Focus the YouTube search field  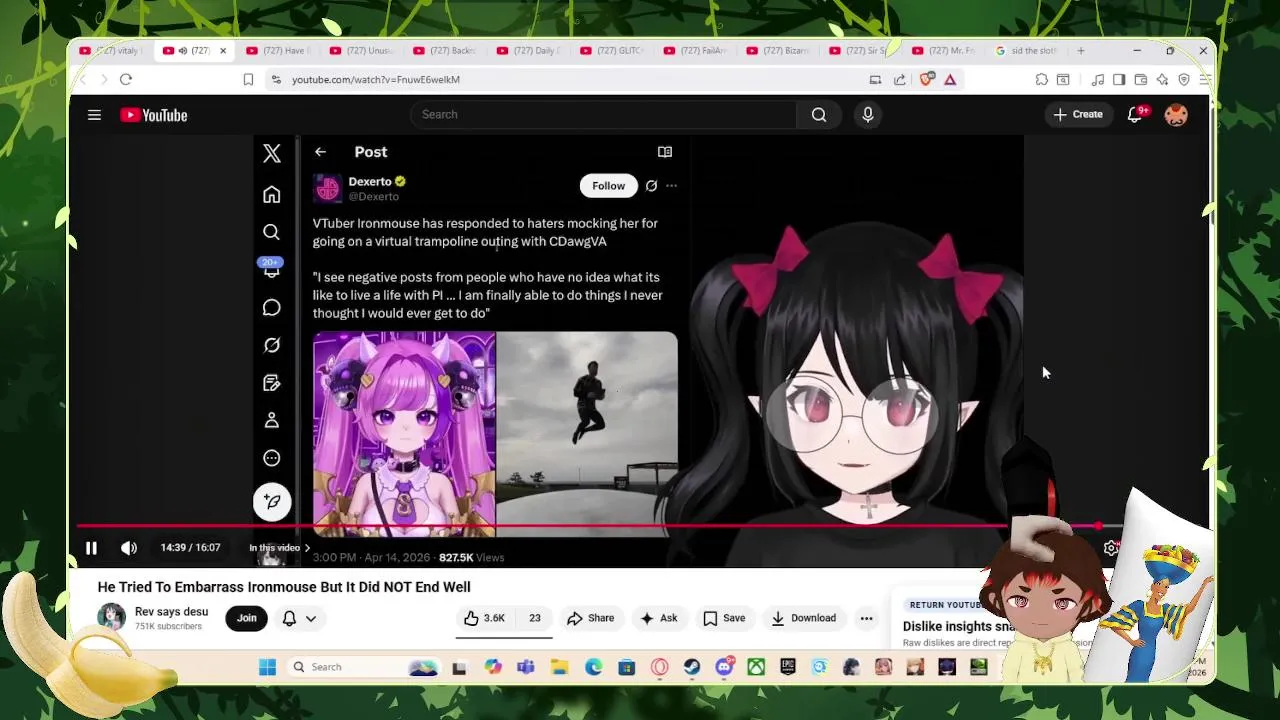604,115
